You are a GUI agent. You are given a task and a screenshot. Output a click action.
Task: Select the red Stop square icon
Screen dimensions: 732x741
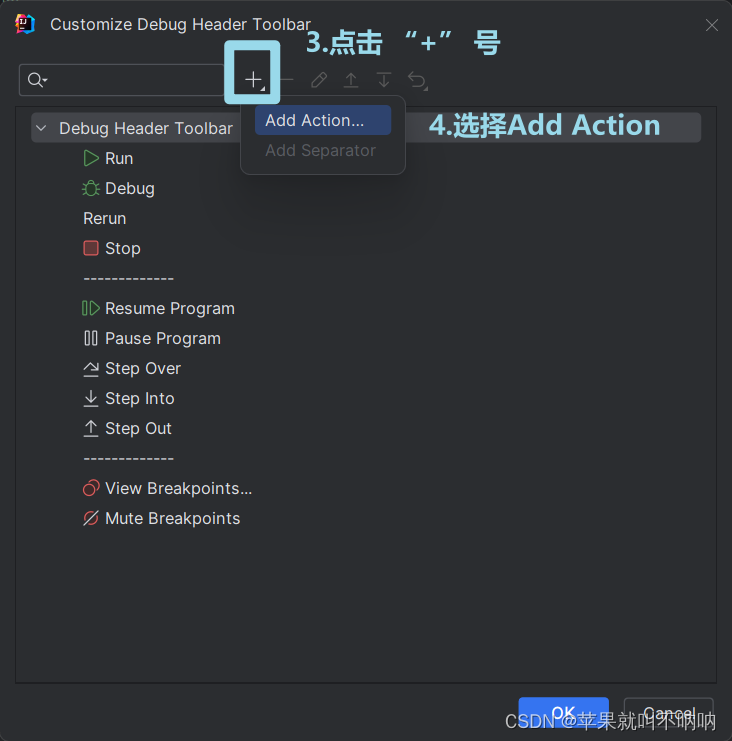pos(91,248)
